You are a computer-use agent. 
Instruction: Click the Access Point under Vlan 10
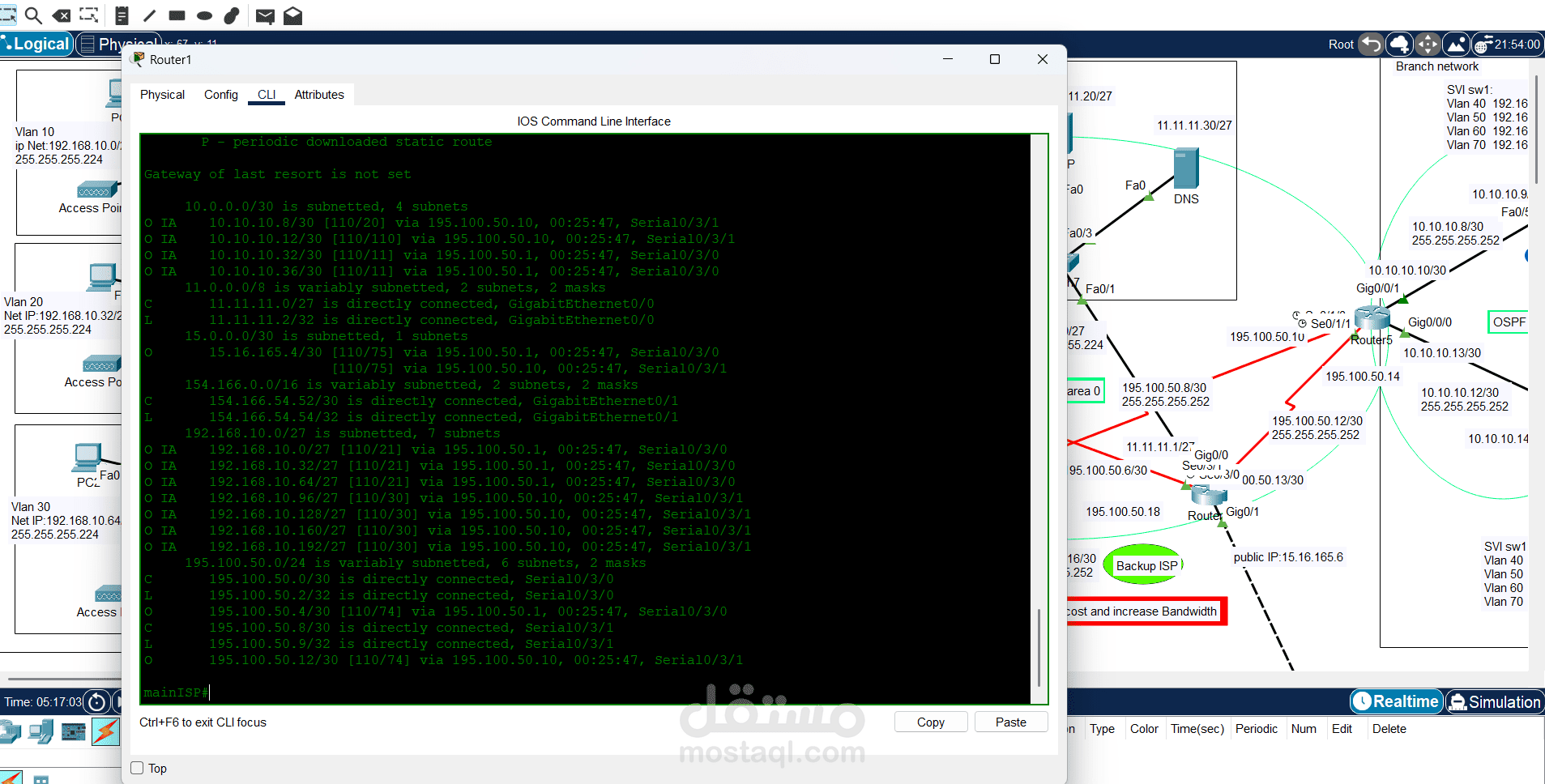pyautogui.click(x=98, y=190)
